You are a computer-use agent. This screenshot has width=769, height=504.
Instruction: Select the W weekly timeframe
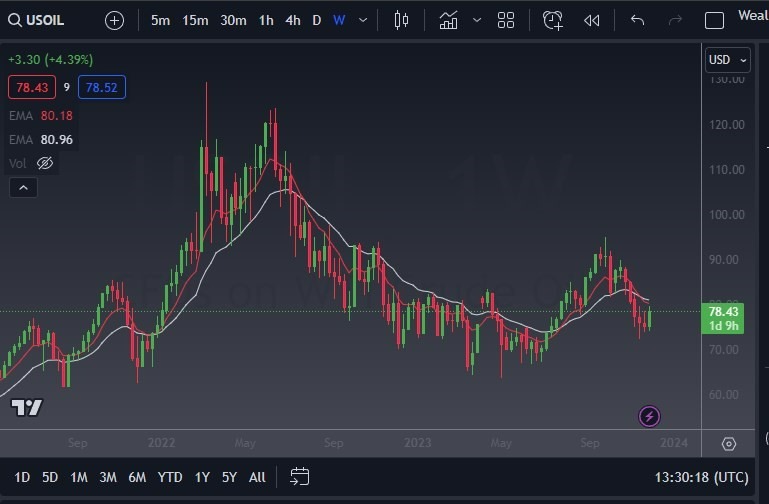(339, 21)
